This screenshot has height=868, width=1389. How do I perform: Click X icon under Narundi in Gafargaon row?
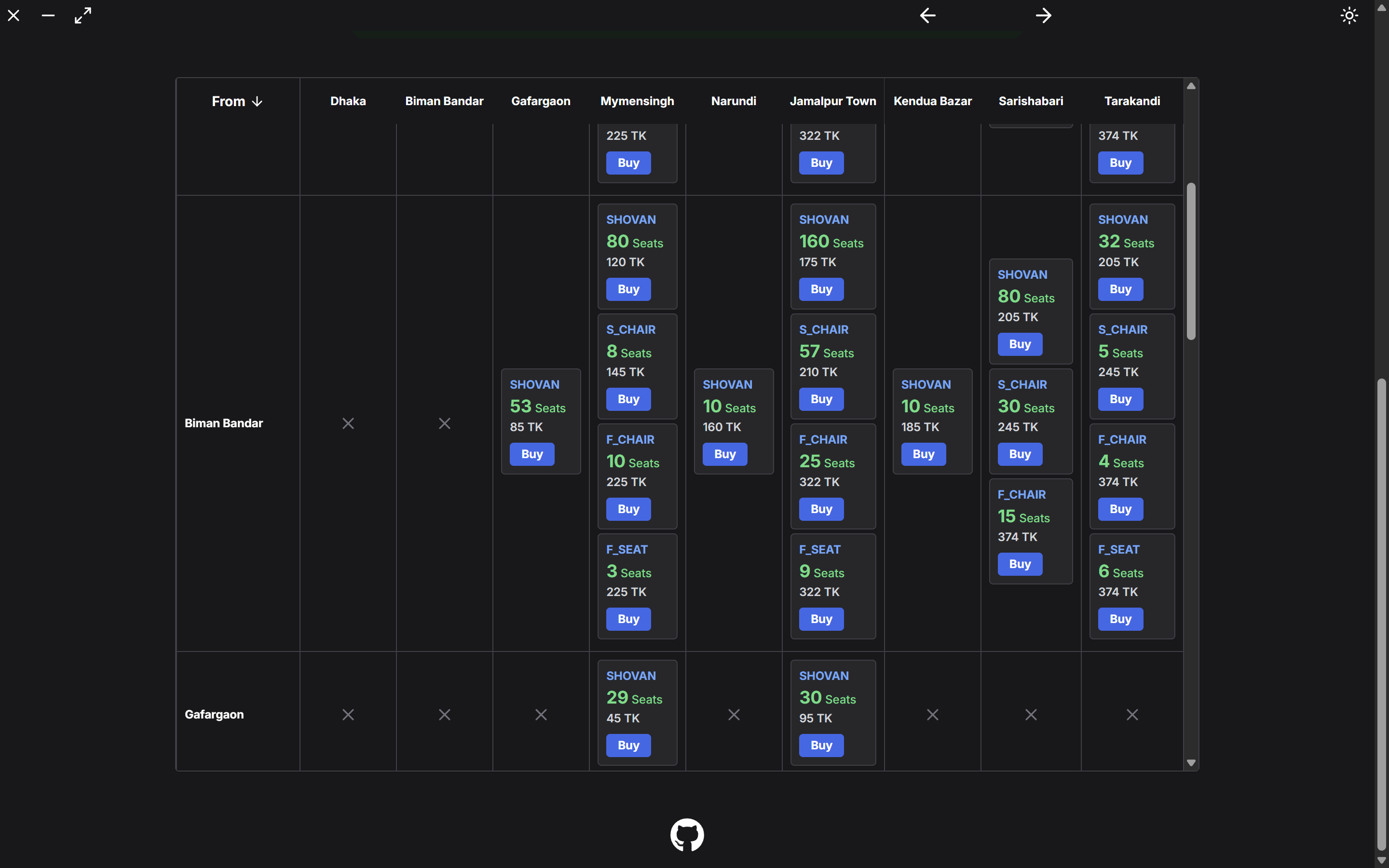coord(734,715)
